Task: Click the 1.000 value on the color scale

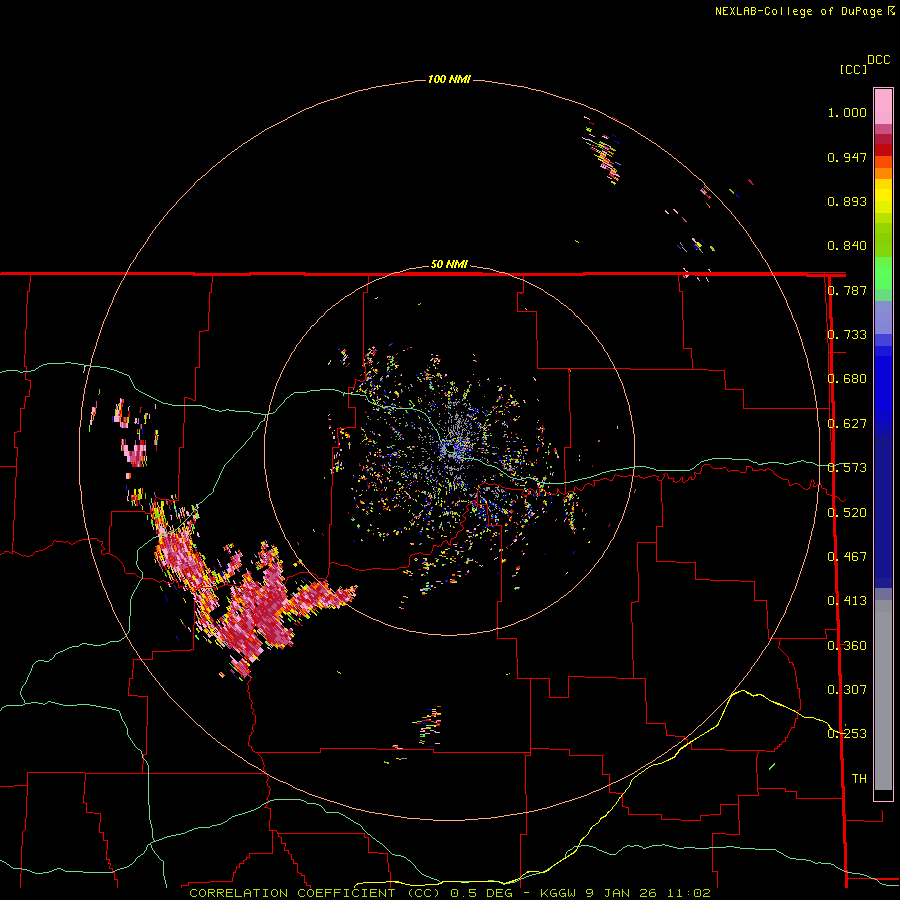Action: (x=847, y=112)
